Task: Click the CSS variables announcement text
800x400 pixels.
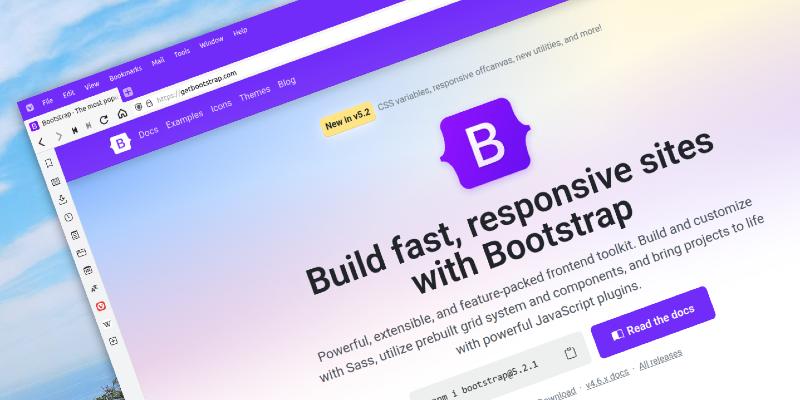Action: click(x=490, y=66)
